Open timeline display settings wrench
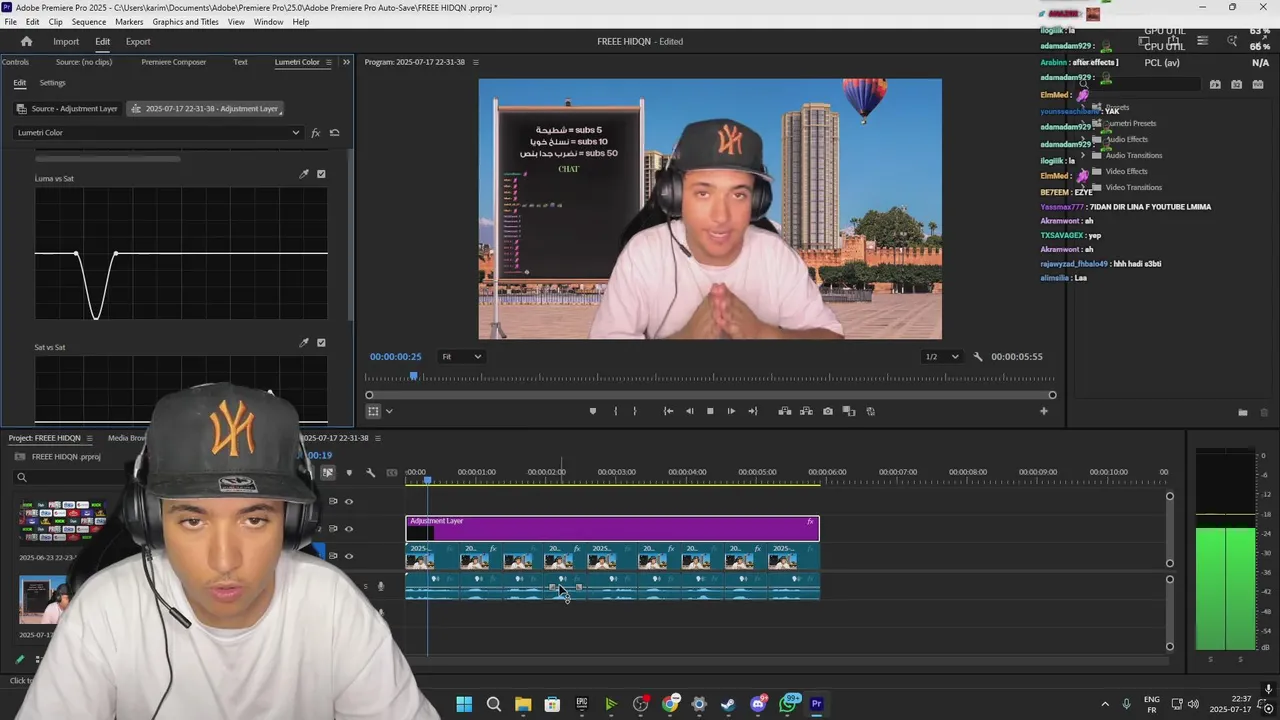 370,473
